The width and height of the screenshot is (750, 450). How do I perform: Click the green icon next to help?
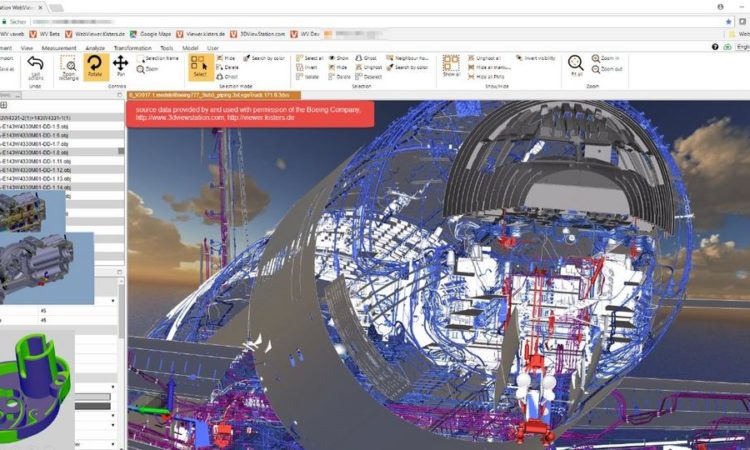coord(728,47)
